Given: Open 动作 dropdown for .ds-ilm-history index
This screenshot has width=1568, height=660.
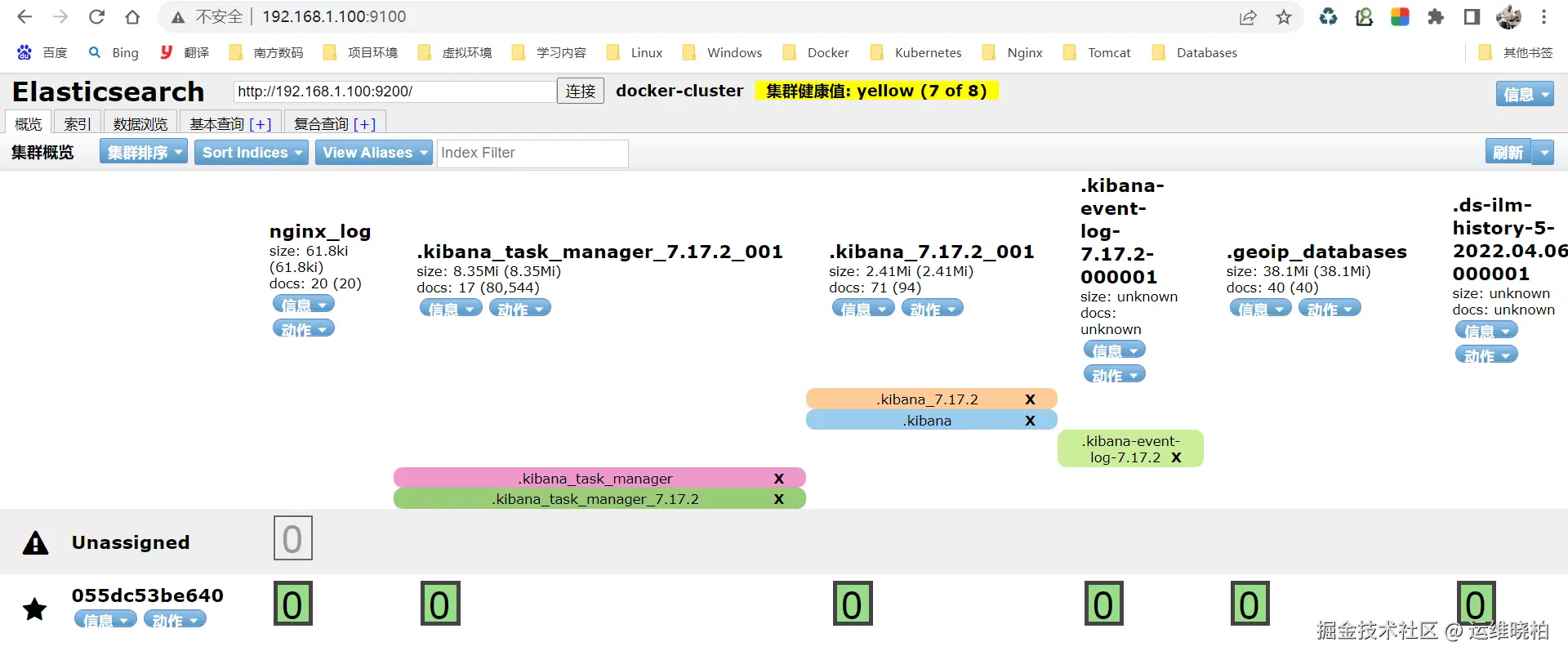Looking at the screenshot, I should [x=1486, y=355].
